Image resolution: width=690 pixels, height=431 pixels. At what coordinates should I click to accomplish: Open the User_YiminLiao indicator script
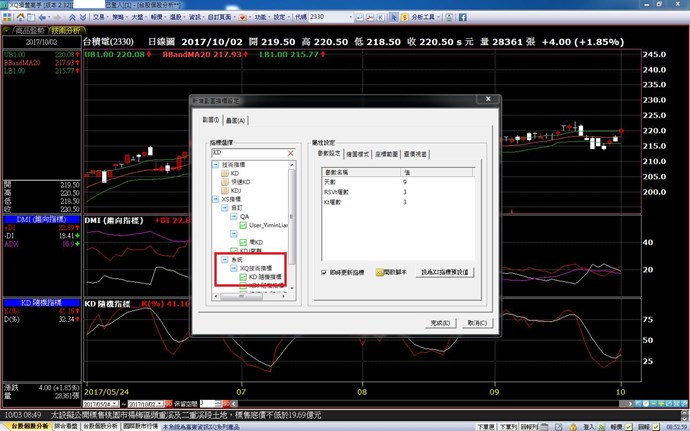(x=267, y=225)
